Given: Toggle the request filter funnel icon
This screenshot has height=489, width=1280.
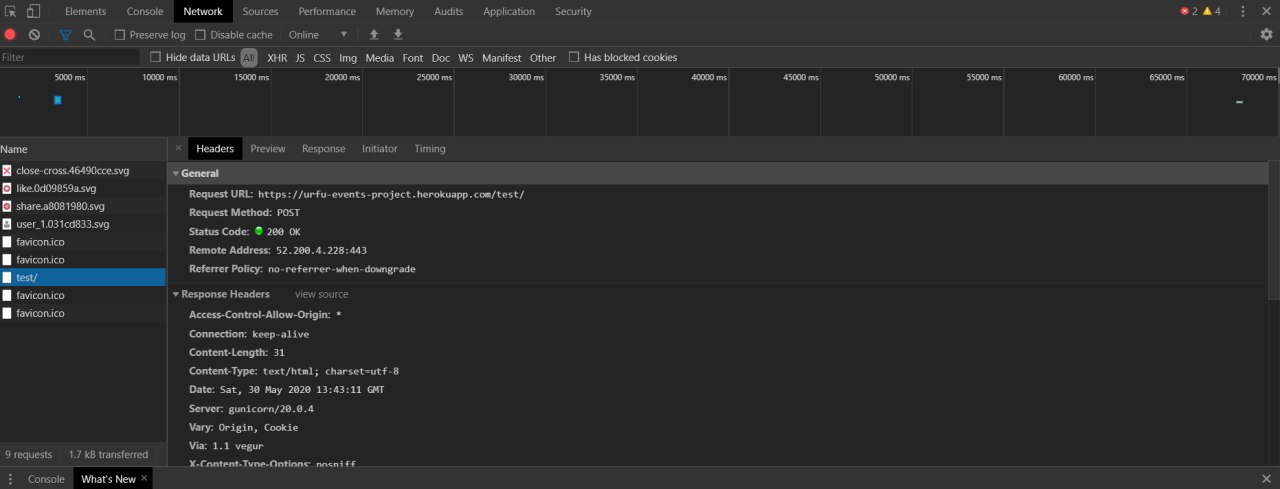Looking at the screenshot, I should tap(65, 34).
